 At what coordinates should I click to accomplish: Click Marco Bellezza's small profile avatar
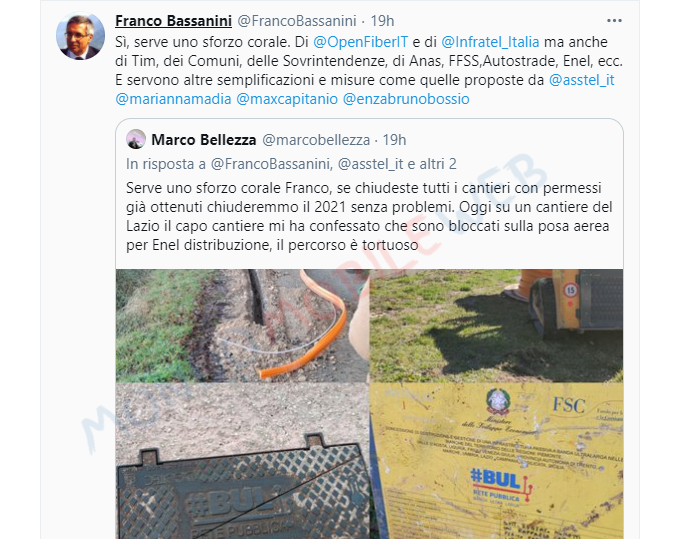[136, 139]
